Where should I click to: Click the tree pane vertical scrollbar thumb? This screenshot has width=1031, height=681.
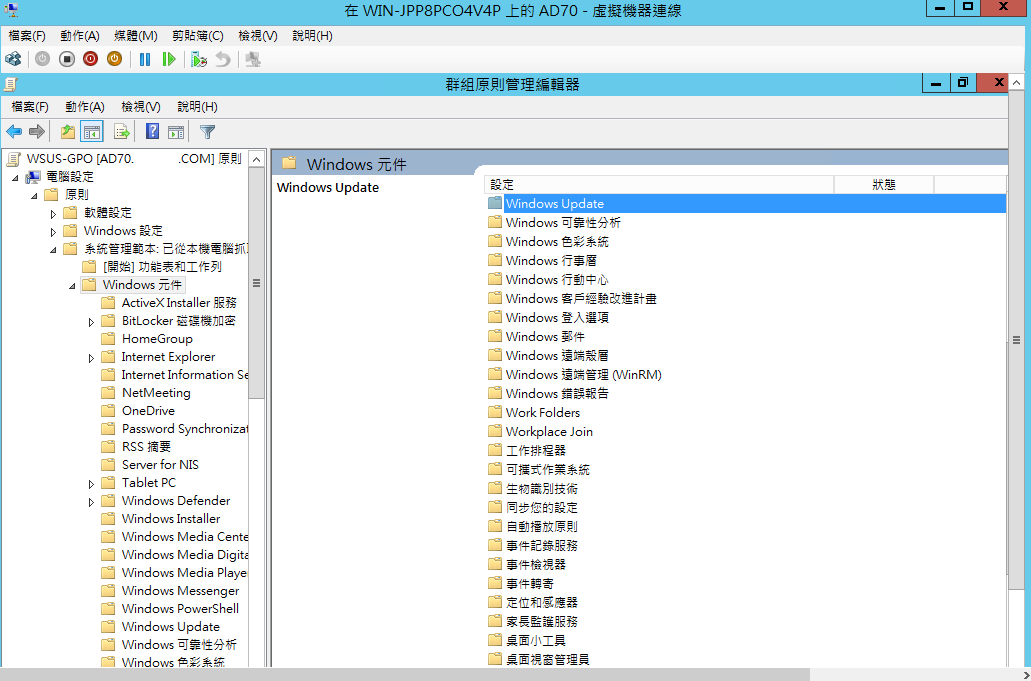(x=256, y=283)
